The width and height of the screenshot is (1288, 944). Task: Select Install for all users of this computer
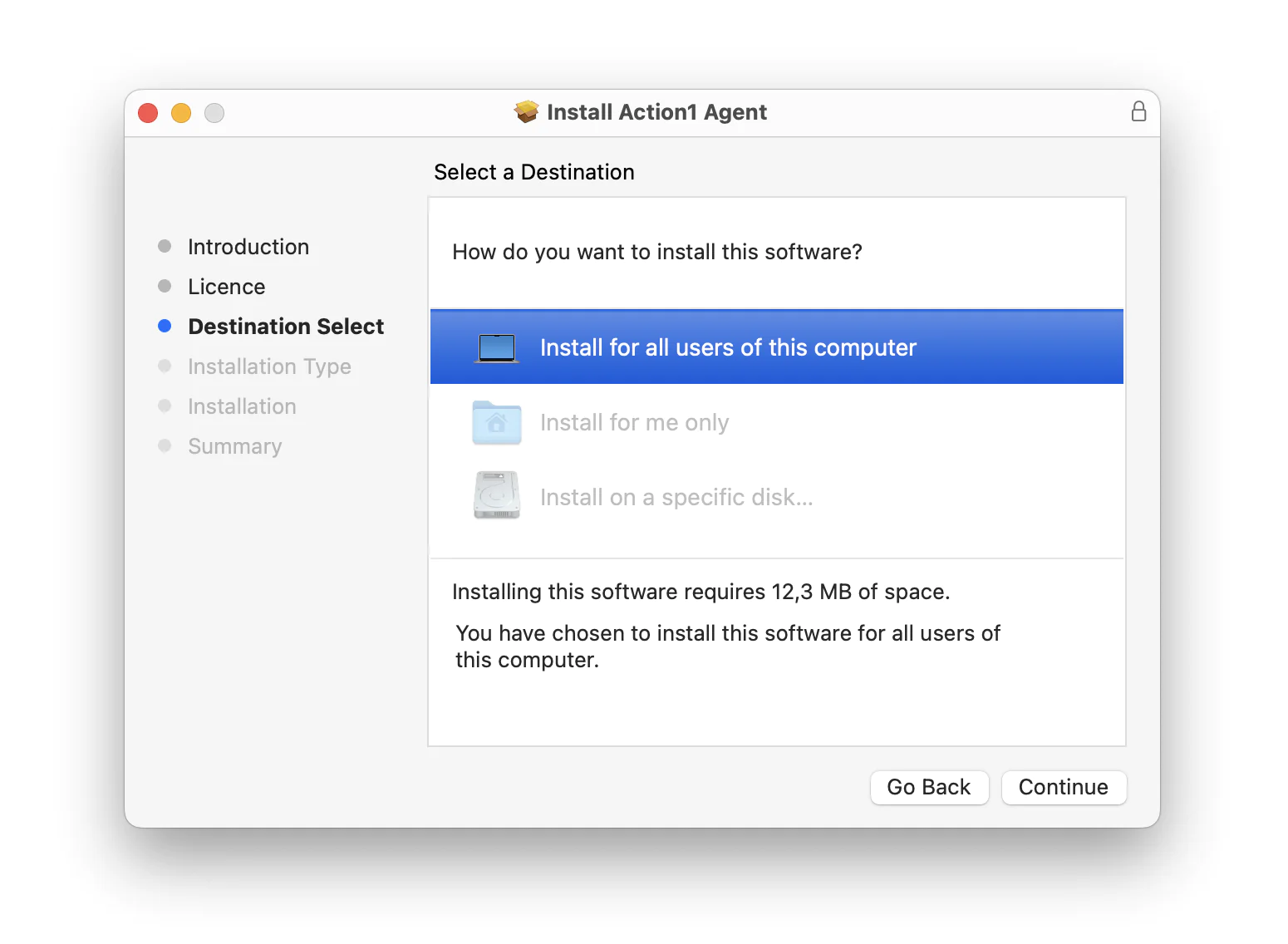728,347
